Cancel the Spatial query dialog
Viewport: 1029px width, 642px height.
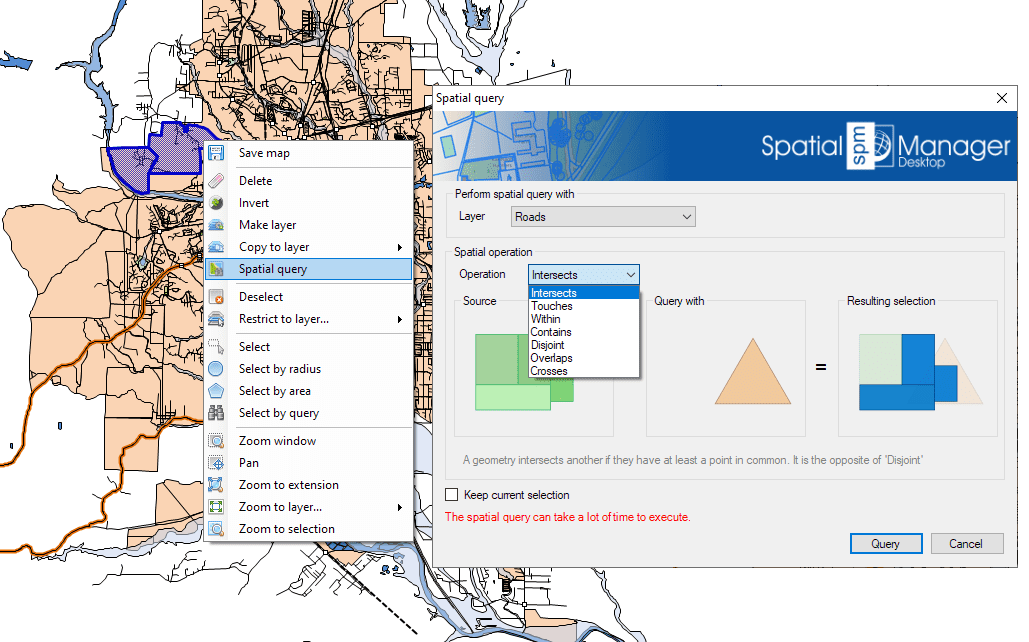966,544
